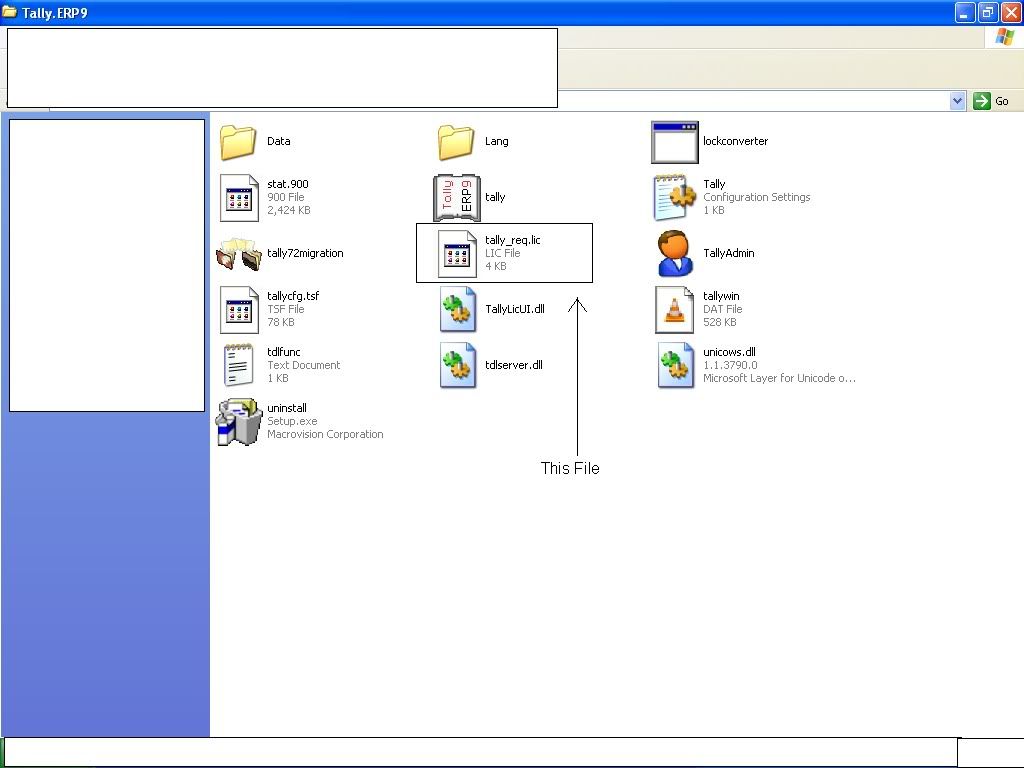The image size is (1024, 768).
Task: Select the unicows.dll icon
Action: pos(675,366)
